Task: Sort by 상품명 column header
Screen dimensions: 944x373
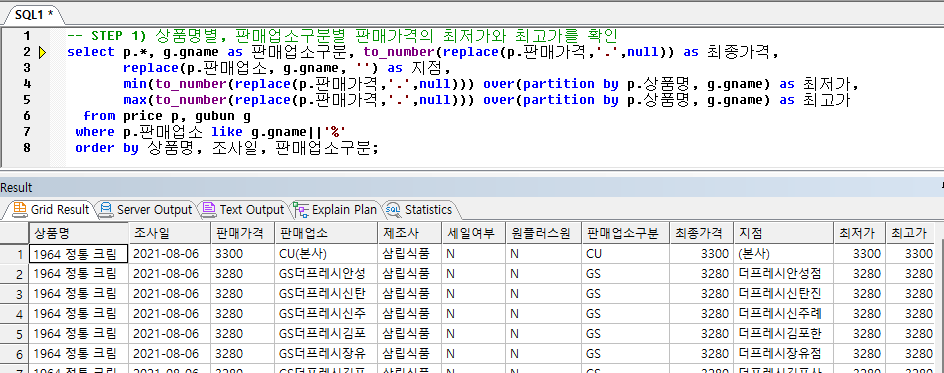Action: pos(79,233)
